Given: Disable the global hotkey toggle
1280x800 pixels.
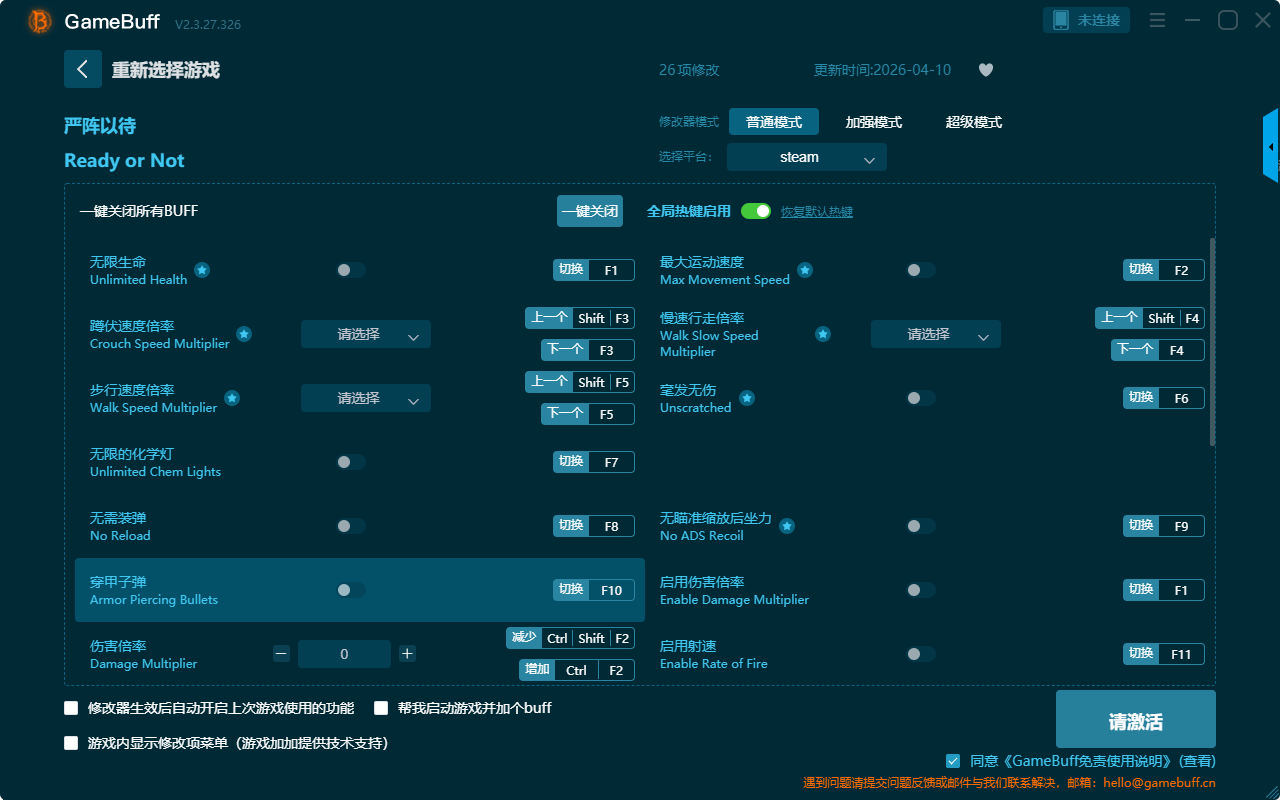Looking at the screenshot, I should pos(756,211).
